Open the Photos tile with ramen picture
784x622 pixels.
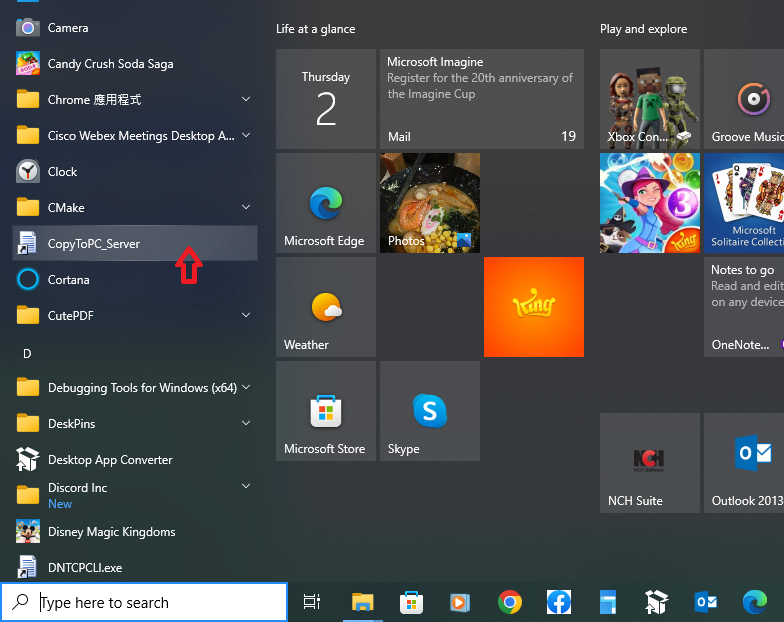pyautogui.click(x=430, y=203)
